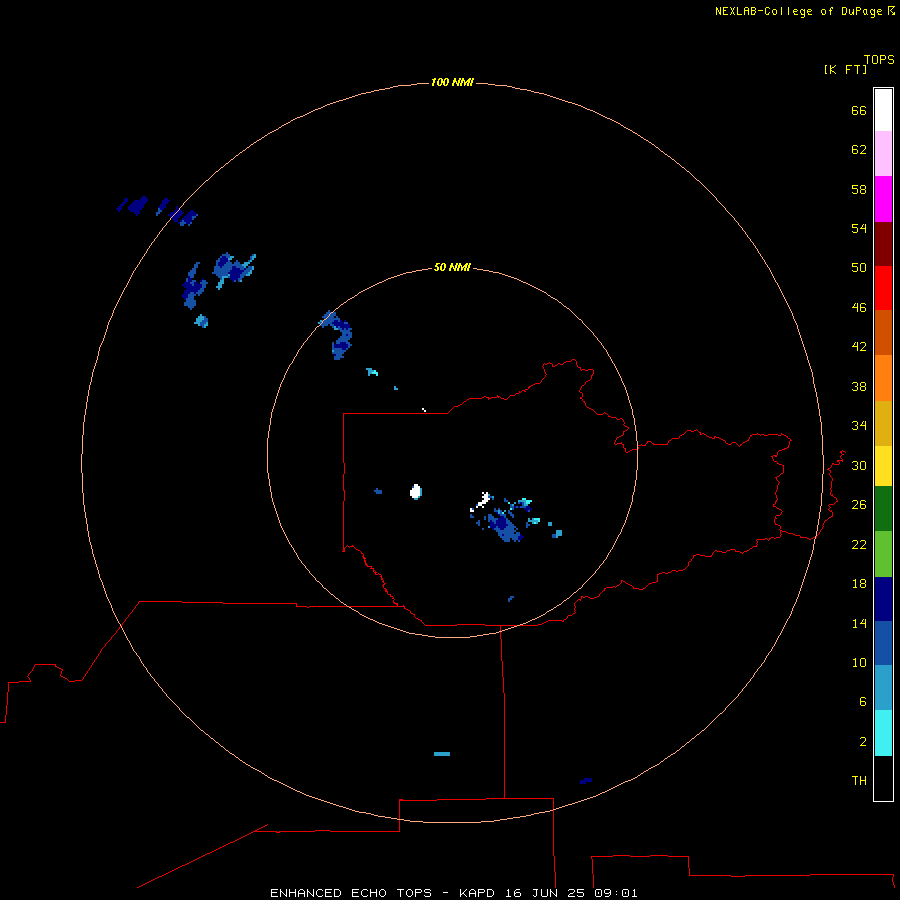Select the light green swatch near 22
The image size is (900, 900).
[883, 554]
